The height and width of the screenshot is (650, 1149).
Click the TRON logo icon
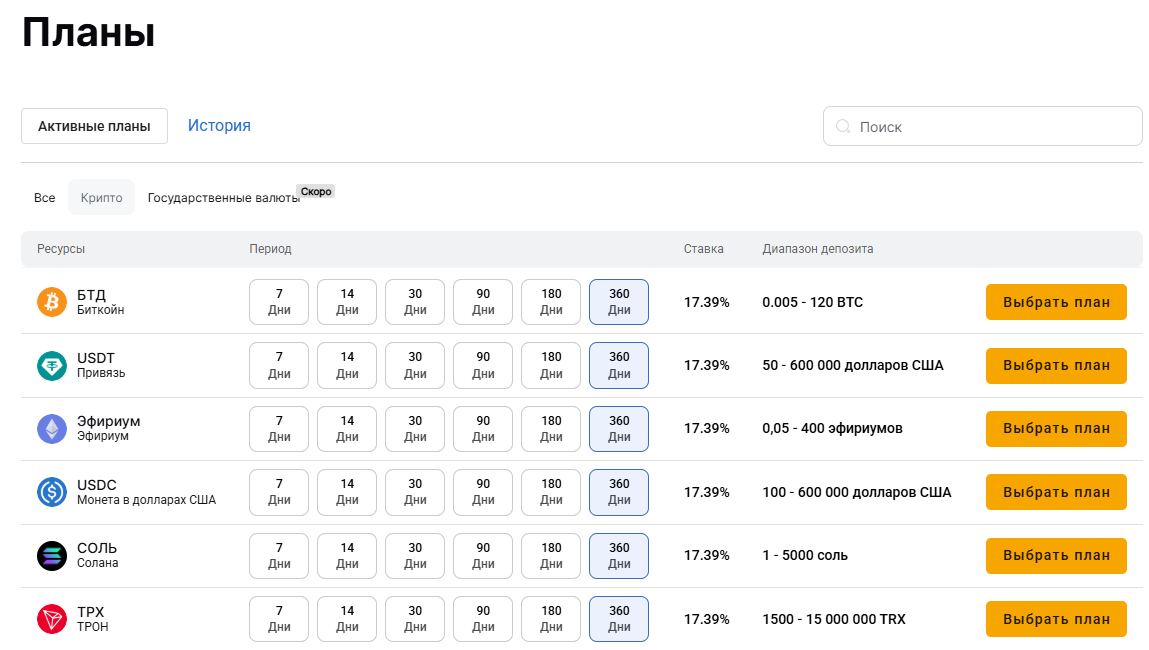(52, 619)
